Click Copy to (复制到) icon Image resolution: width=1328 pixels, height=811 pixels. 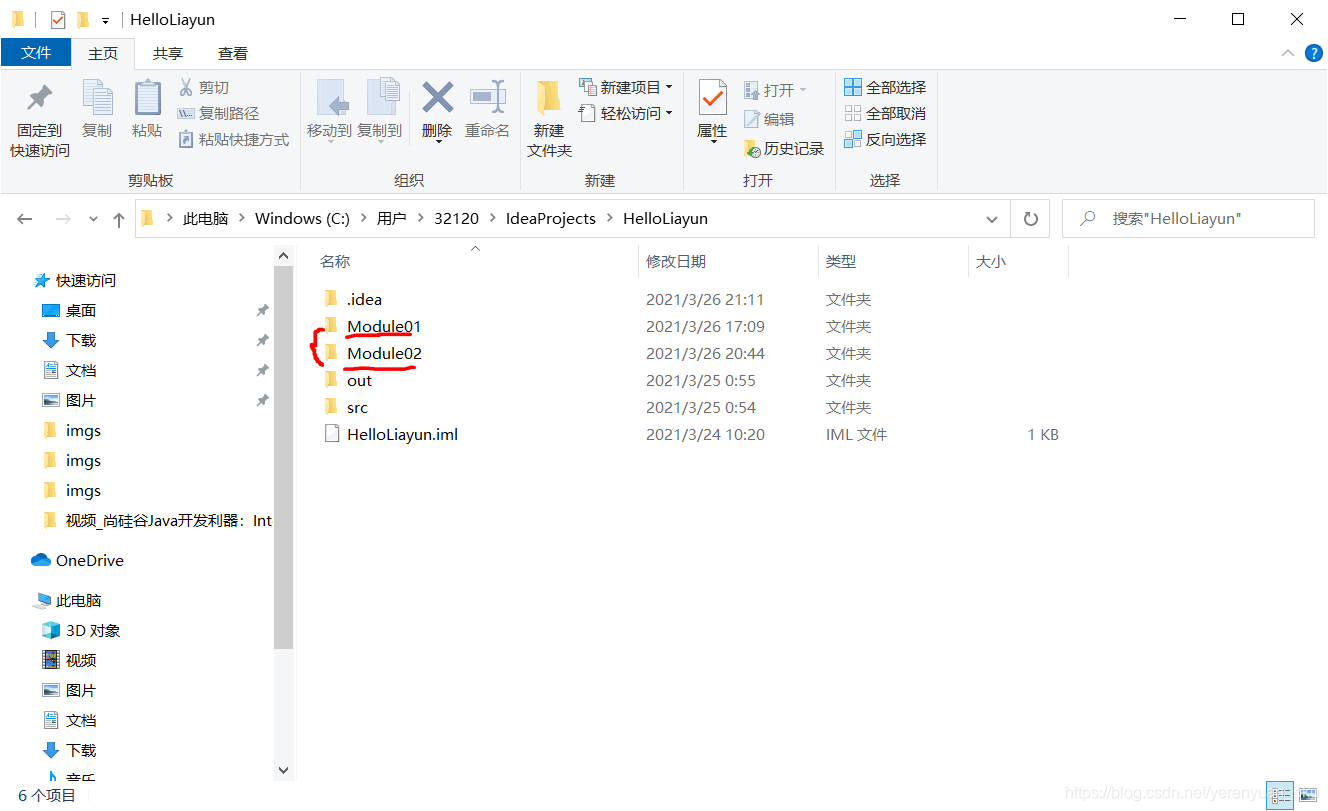[381, 98]
